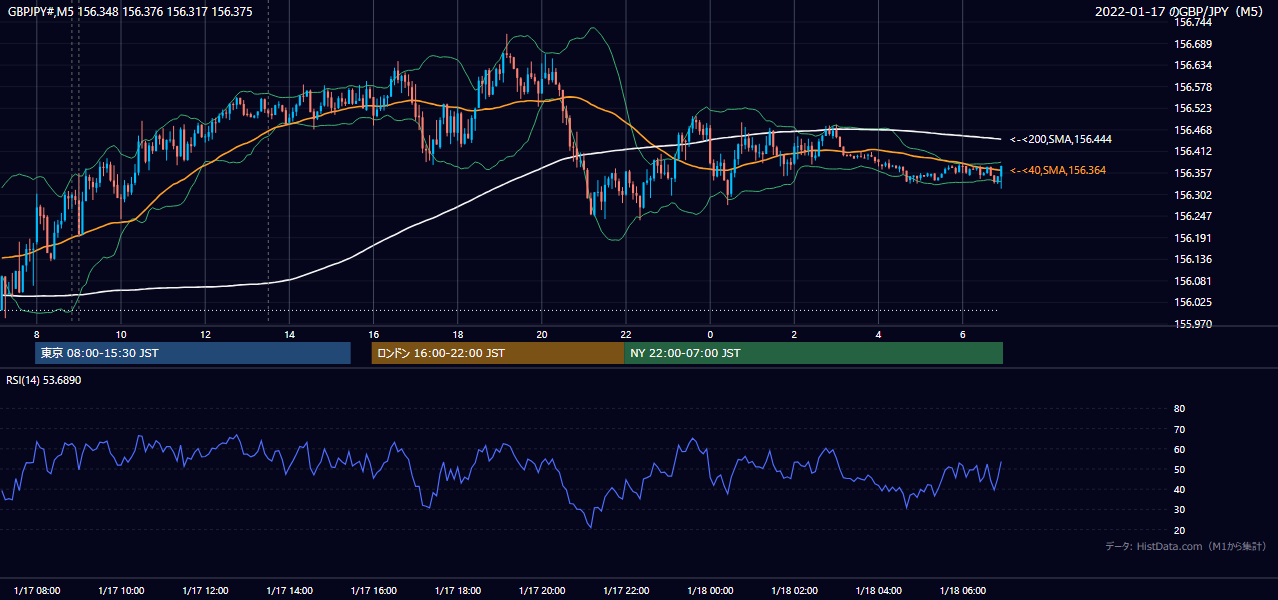This screenshot has height=600, width=1278.
Task: Click price axis label 156.247
Action: (1193, 216)
